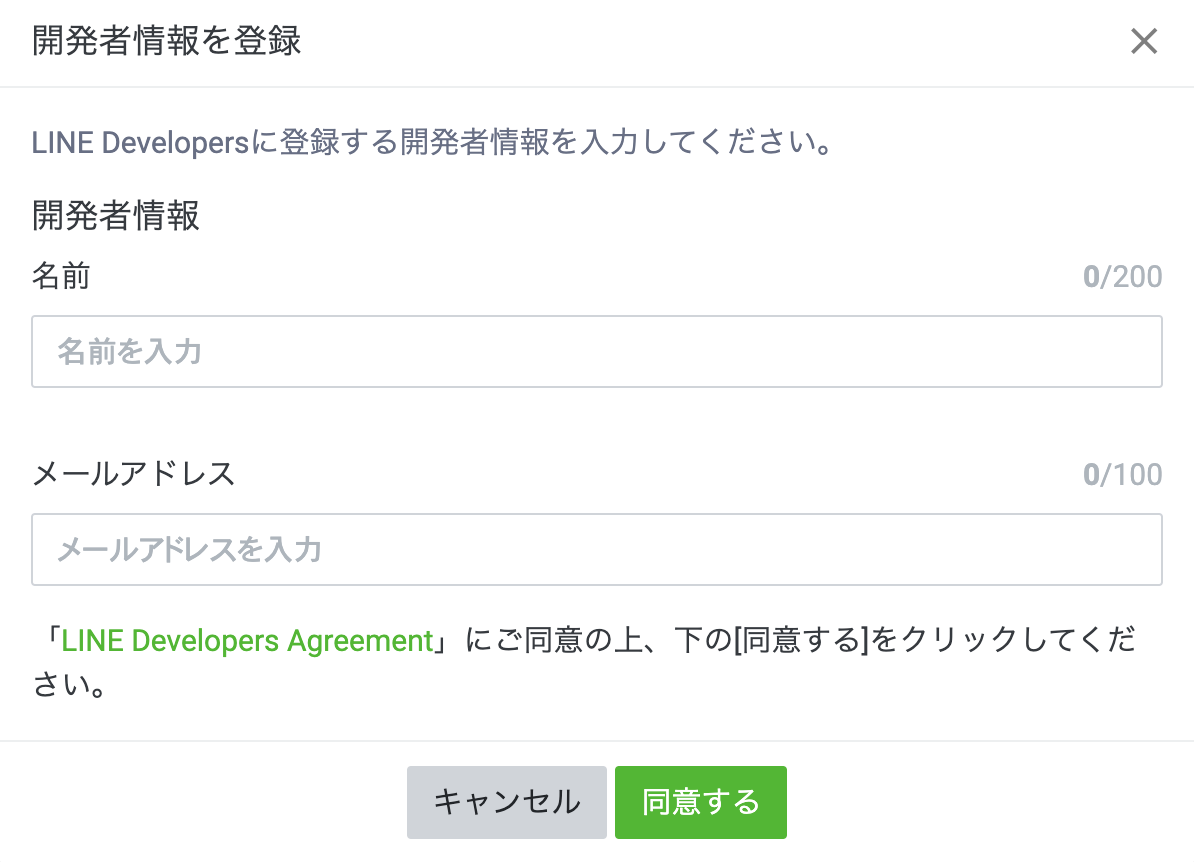1194x862 pixels.
Task: Click the dialog title 開発者情報を登録
Action: tap(166, 42)
